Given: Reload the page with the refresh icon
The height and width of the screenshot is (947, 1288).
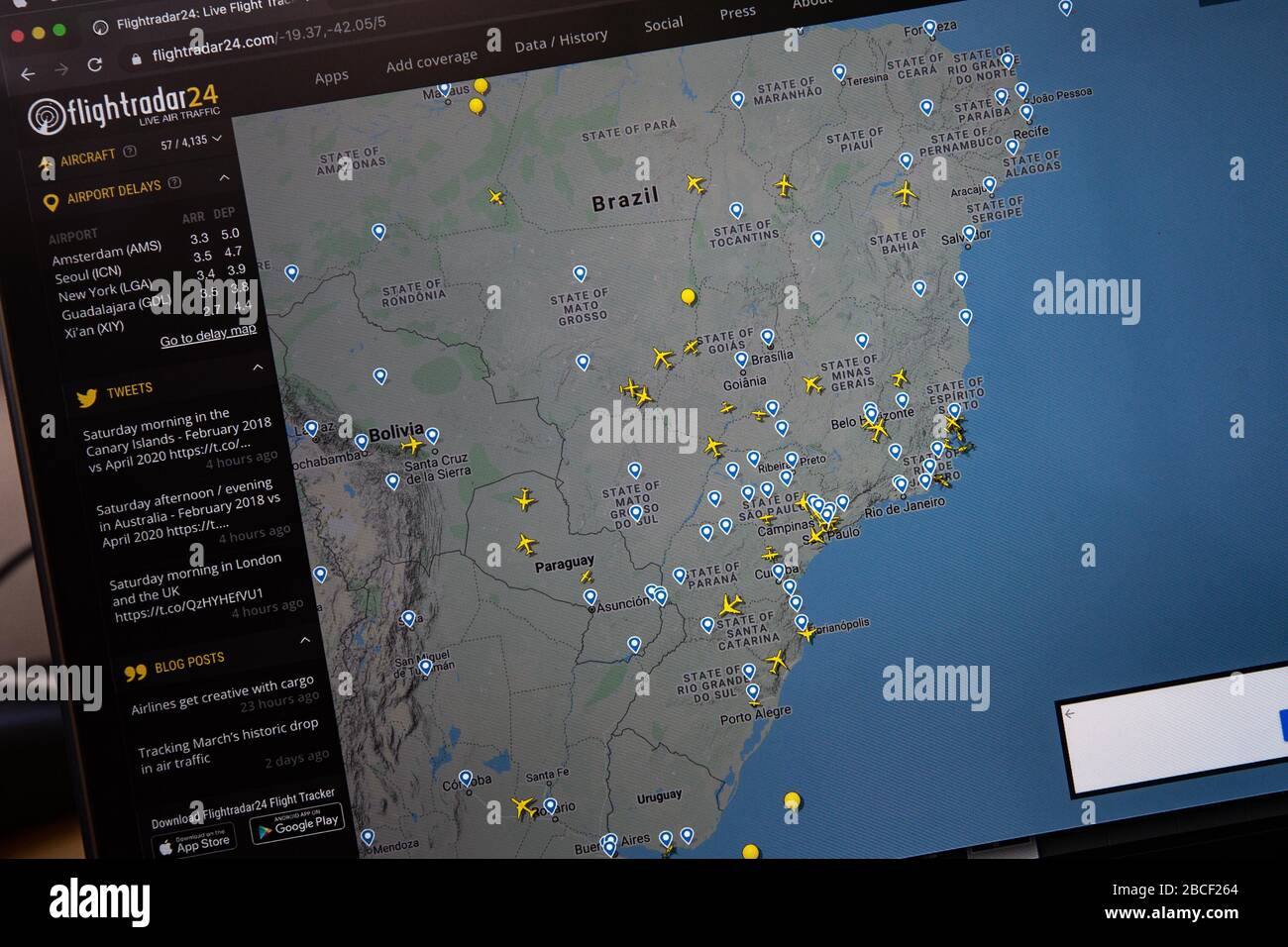Looking at the screenshot, I should tap(94, 64).
